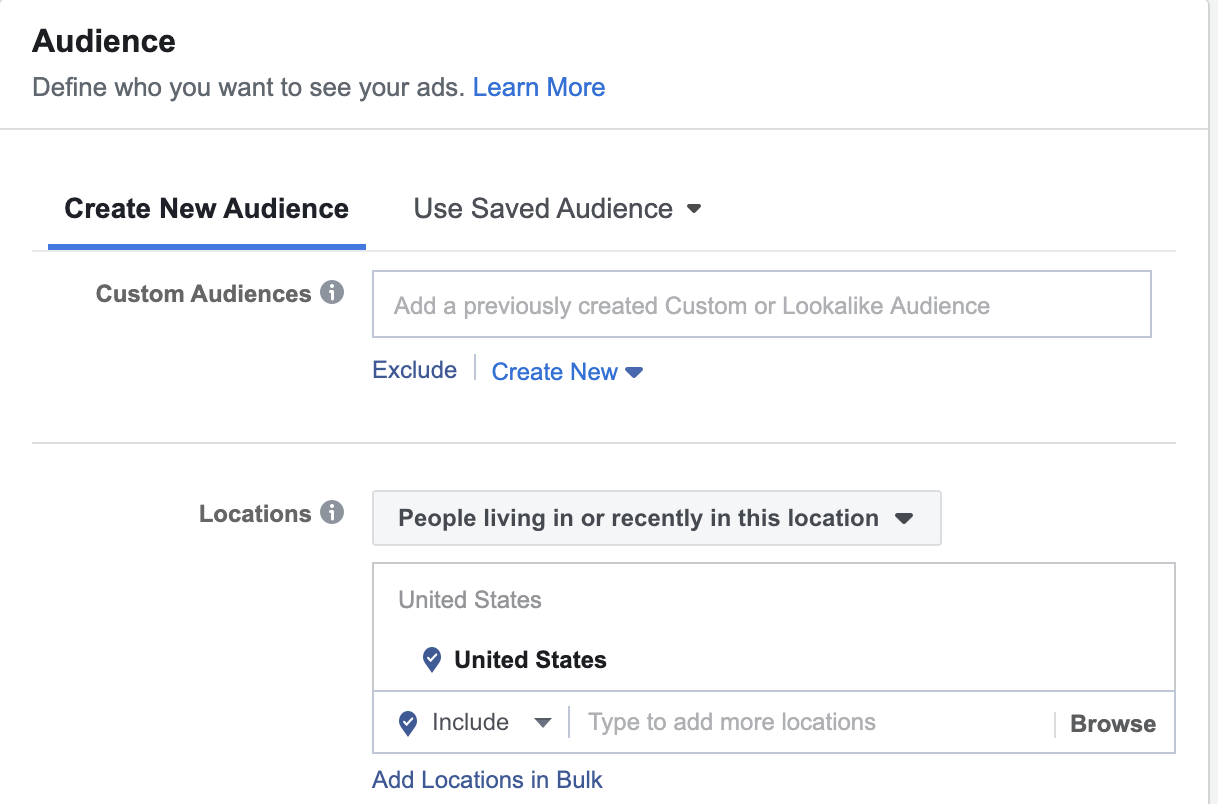Image resolution: width=1218 pixels, height=804 pixels.
Task: Click the Browse button for locations
Action: click(1113, 724)
